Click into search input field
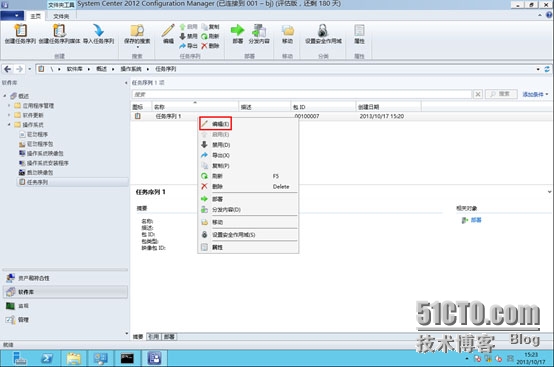The height and width of the screenshot is (367, 554). [302, 94]
